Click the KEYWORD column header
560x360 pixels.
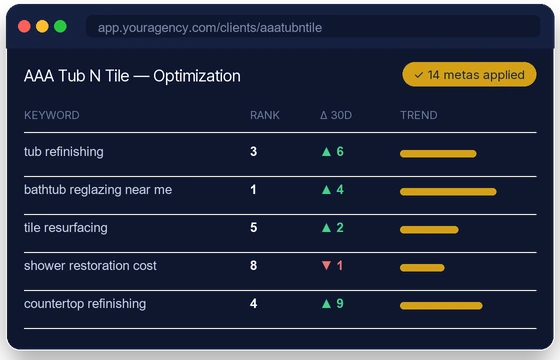[52, 115]
